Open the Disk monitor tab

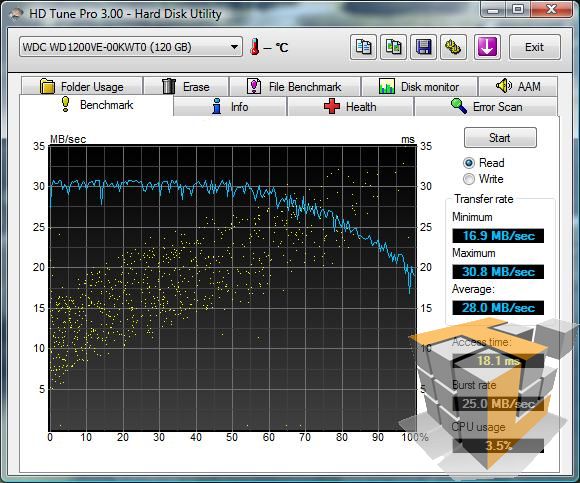(419, 87)
